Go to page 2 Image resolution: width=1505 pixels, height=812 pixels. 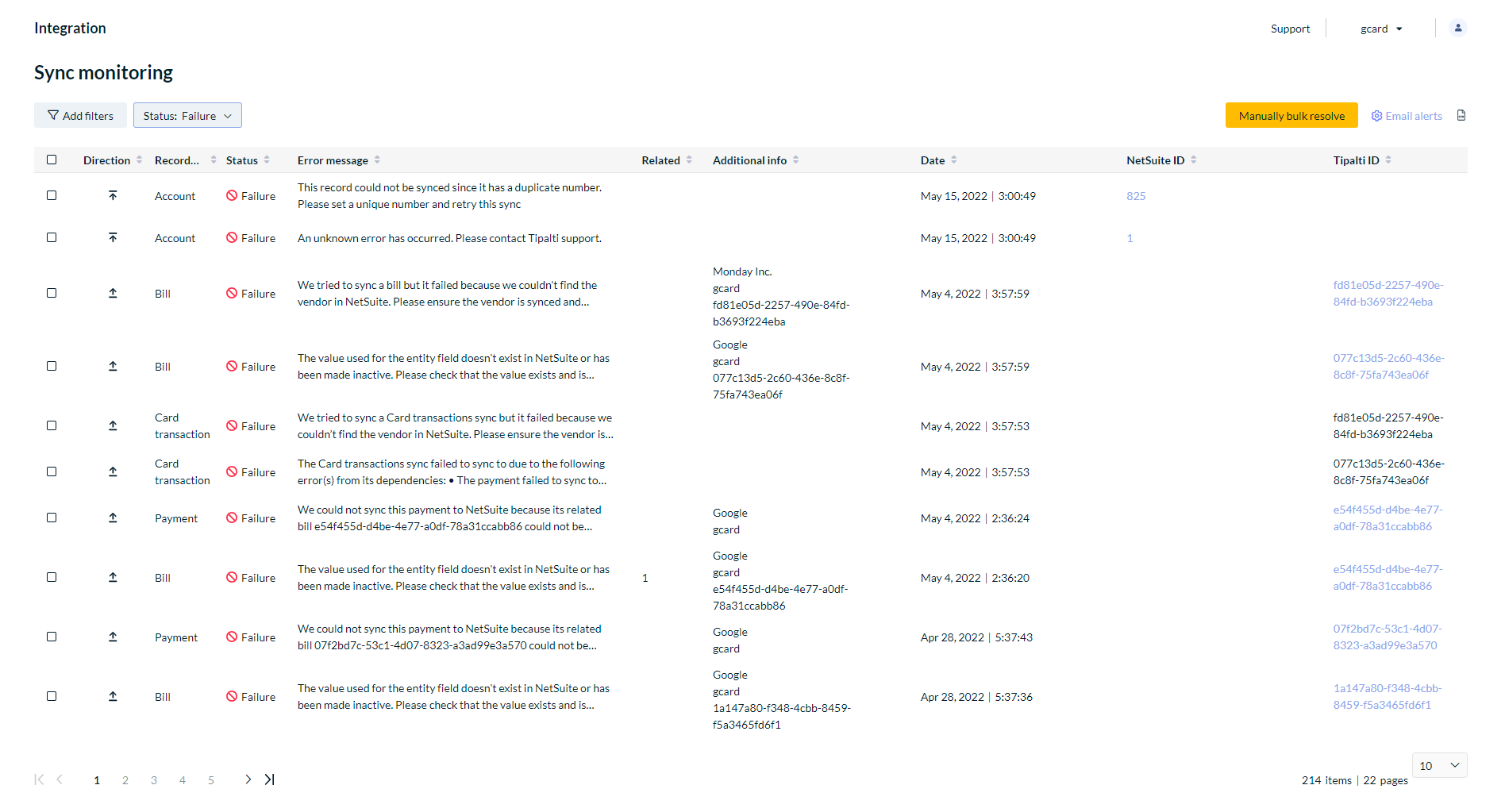(x=125, y=780)
